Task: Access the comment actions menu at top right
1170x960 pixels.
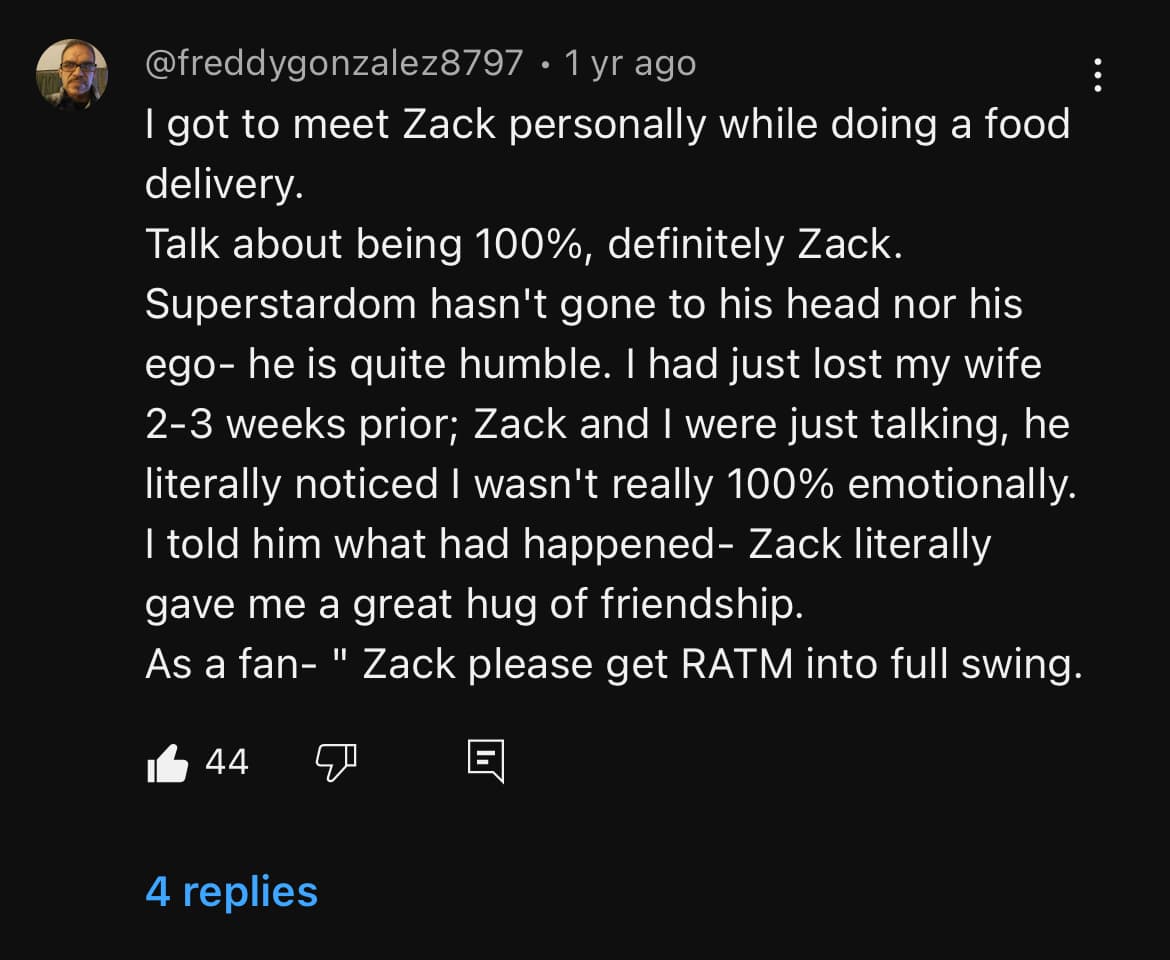Action: tap(1098, 72)
